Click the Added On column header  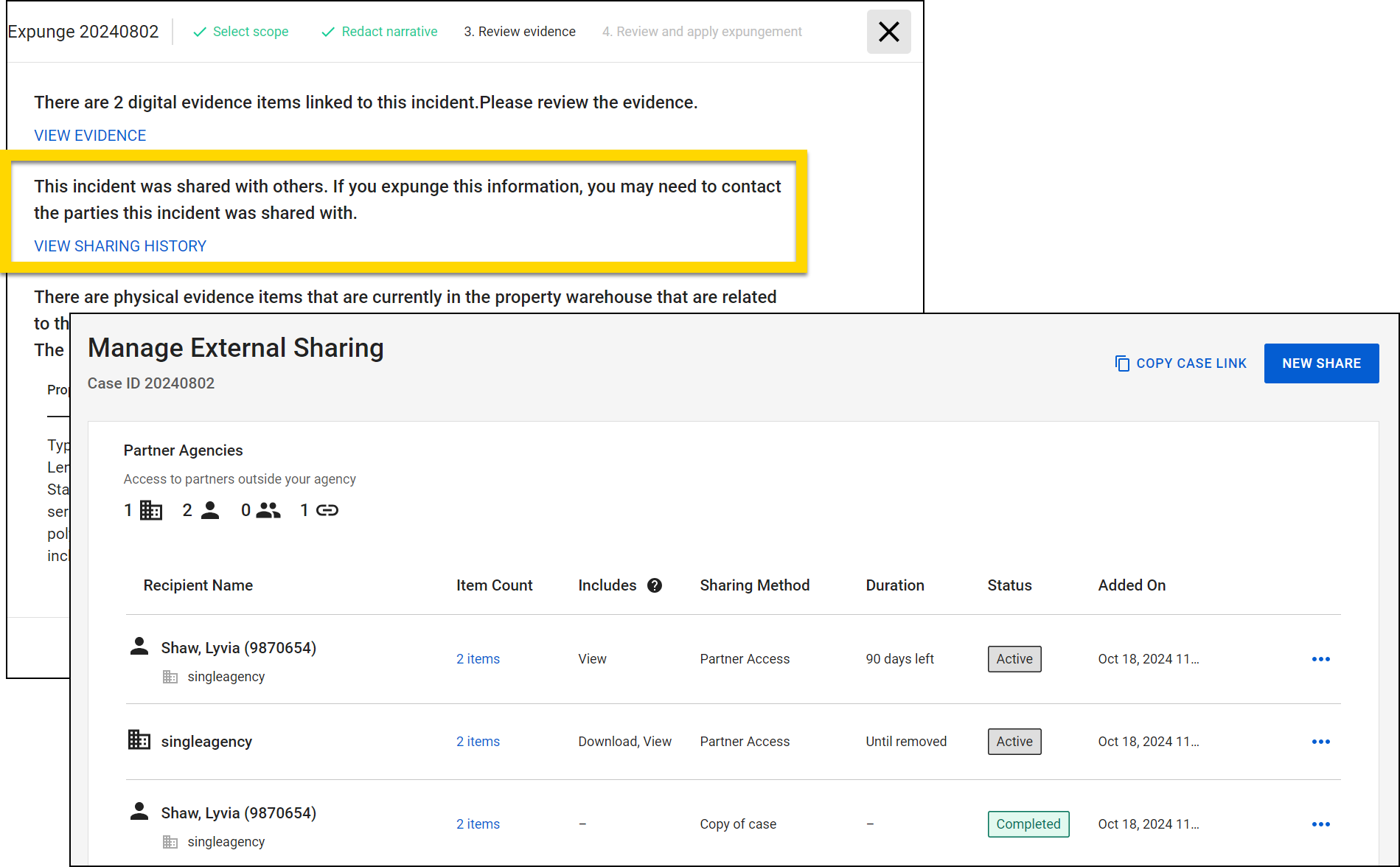(x=1132, y=585)
